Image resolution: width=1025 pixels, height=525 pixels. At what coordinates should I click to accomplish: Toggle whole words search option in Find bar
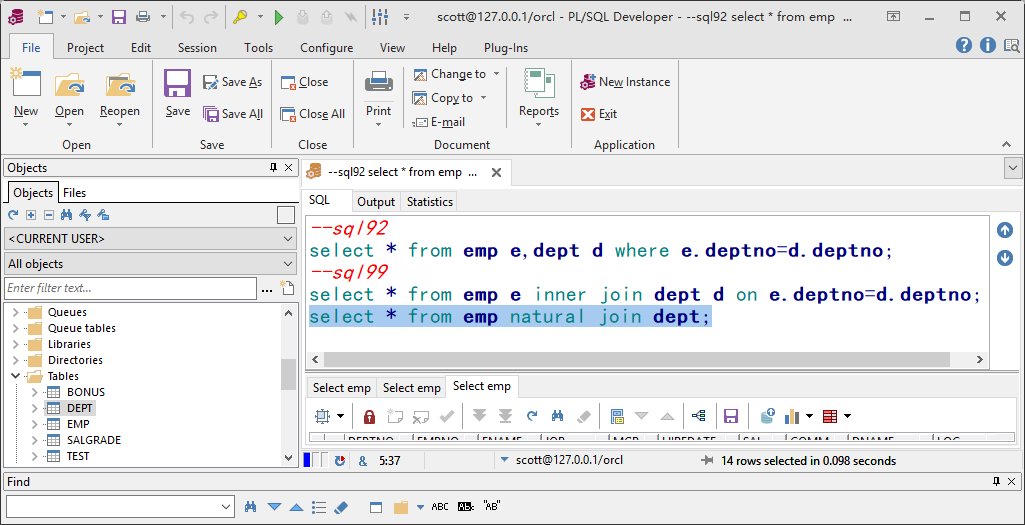click(x=465, y=507)
